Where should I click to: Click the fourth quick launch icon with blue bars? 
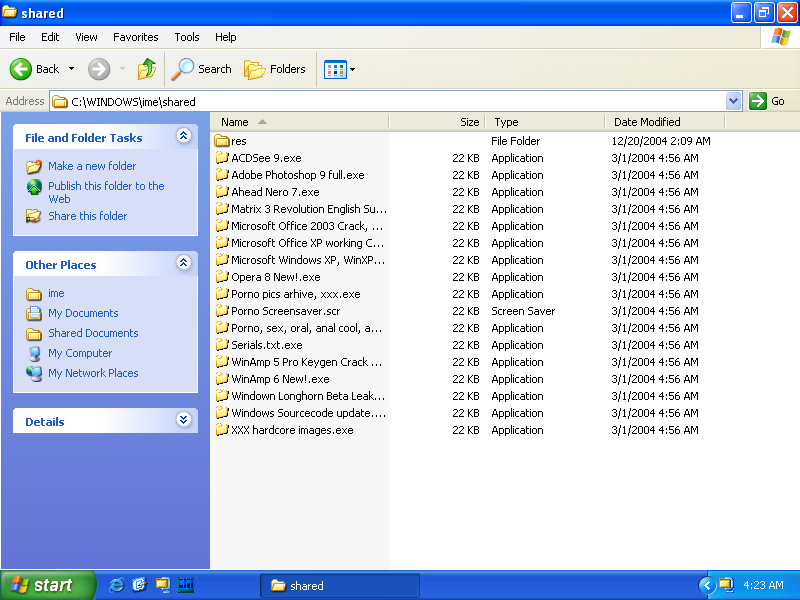[186, 585]
